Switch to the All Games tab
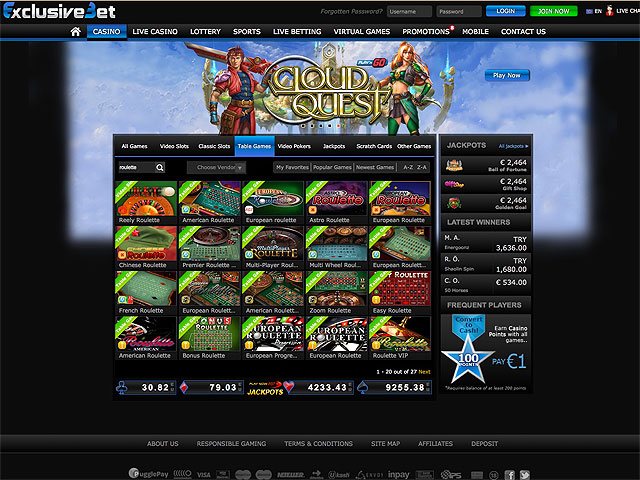This screenshot has width=640, height=480. pos(134,146)
